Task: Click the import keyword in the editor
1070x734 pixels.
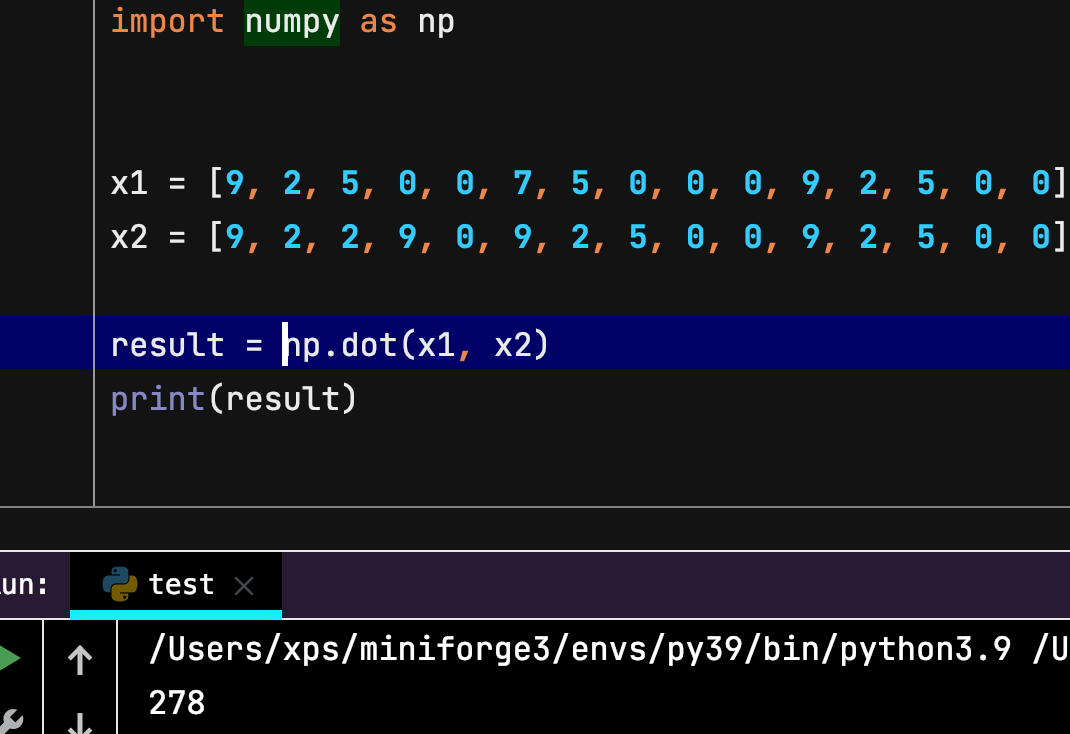Action: tap(167, 21)
